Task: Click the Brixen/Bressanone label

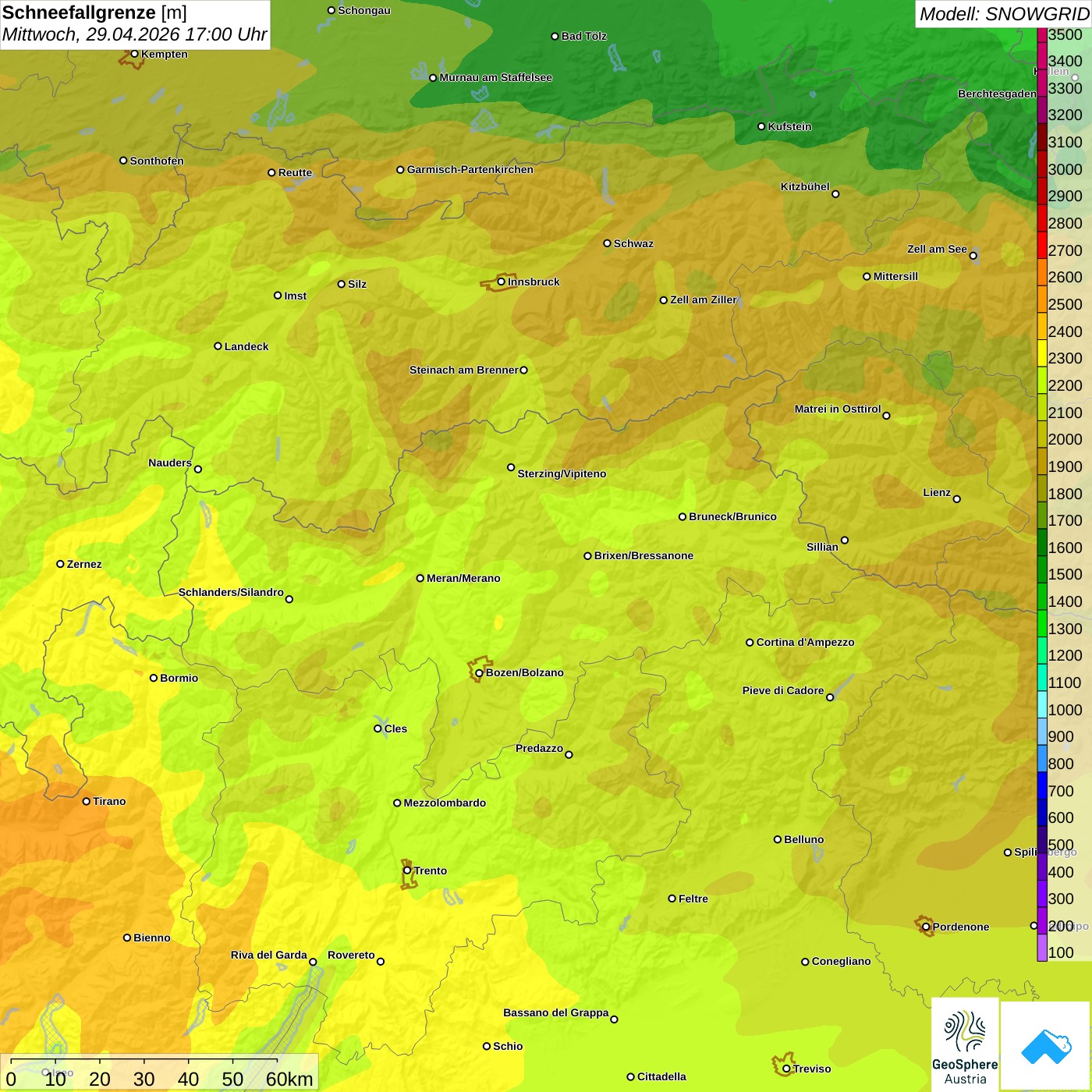Action: [643, 555]
